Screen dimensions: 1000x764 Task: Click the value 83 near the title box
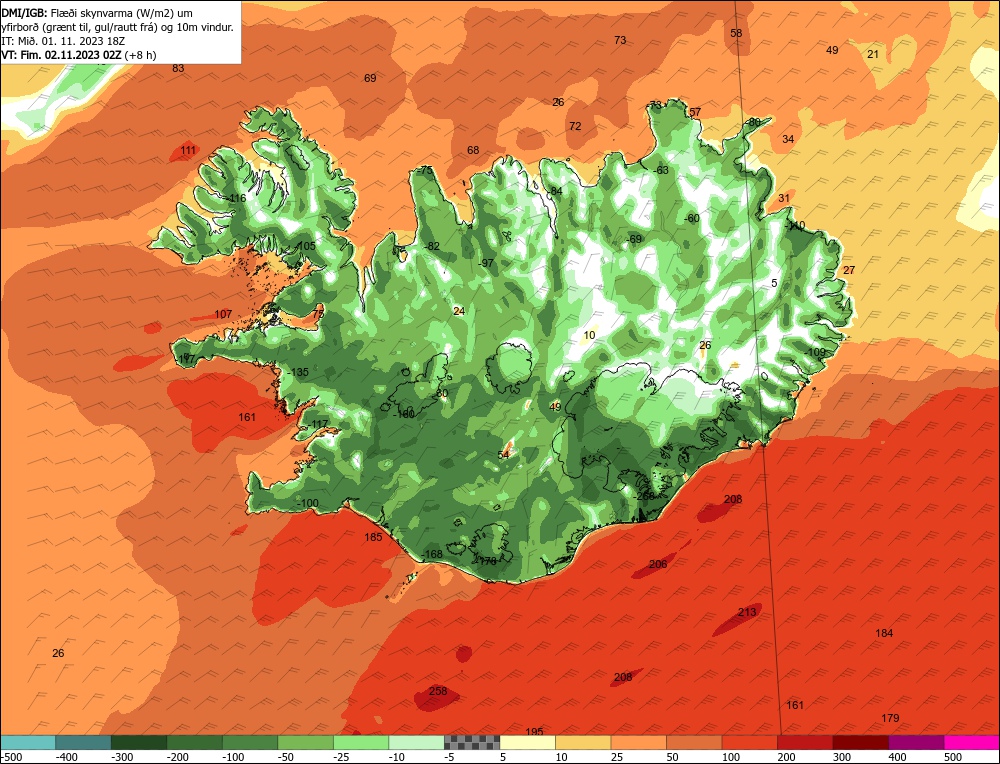[178, 68]
